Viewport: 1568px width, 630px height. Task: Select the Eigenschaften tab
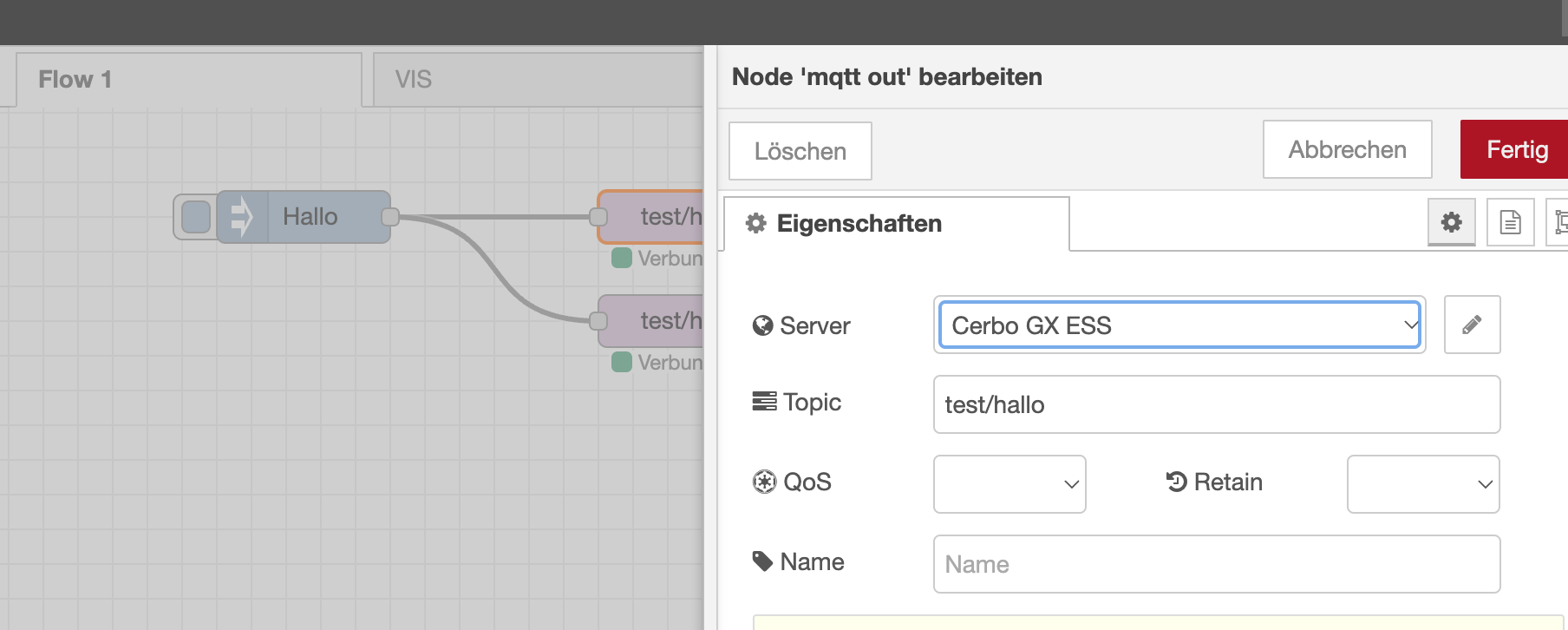[897, 224]
